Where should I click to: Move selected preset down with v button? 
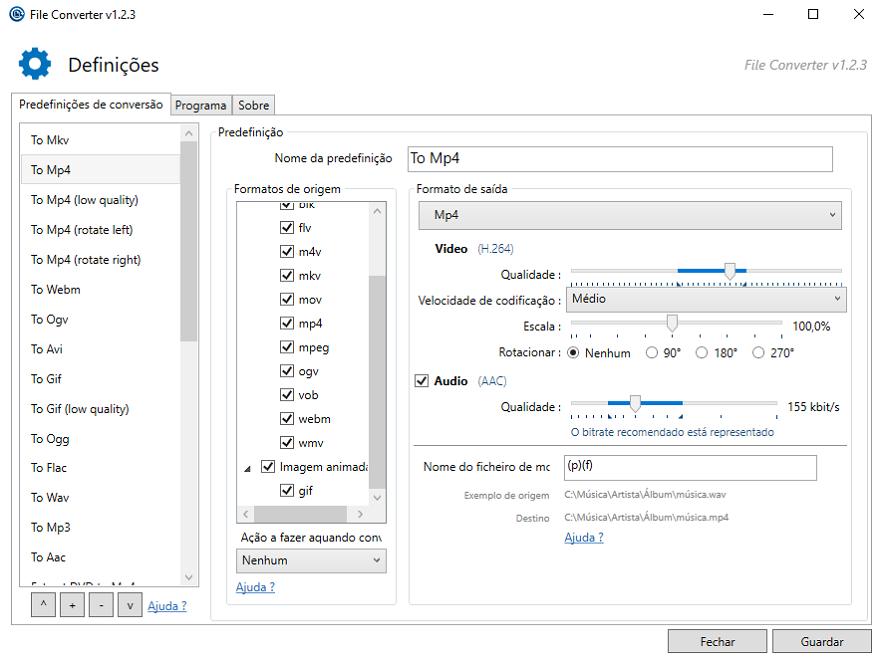(130, 605)
